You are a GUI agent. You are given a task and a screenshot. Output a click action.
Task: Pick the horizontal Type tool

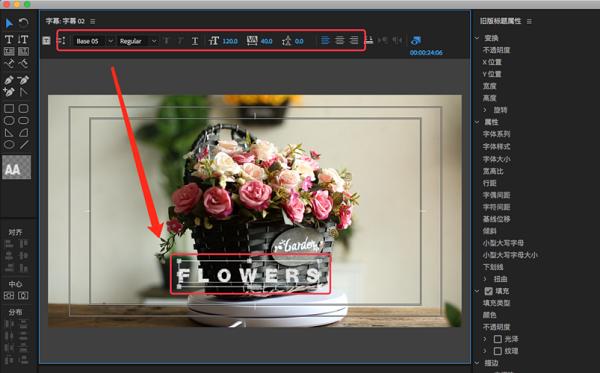coord(9,39)
